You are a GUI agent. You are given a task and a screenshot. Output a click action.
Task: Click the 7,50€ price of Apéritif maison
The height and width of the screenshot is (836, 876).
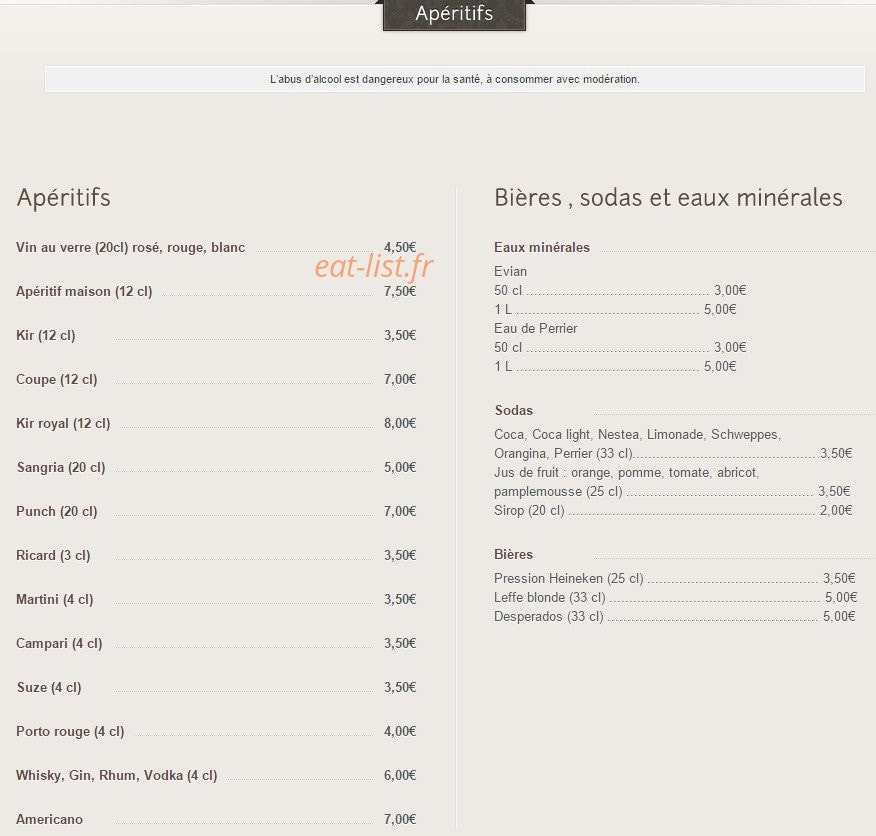coord(400,291)
